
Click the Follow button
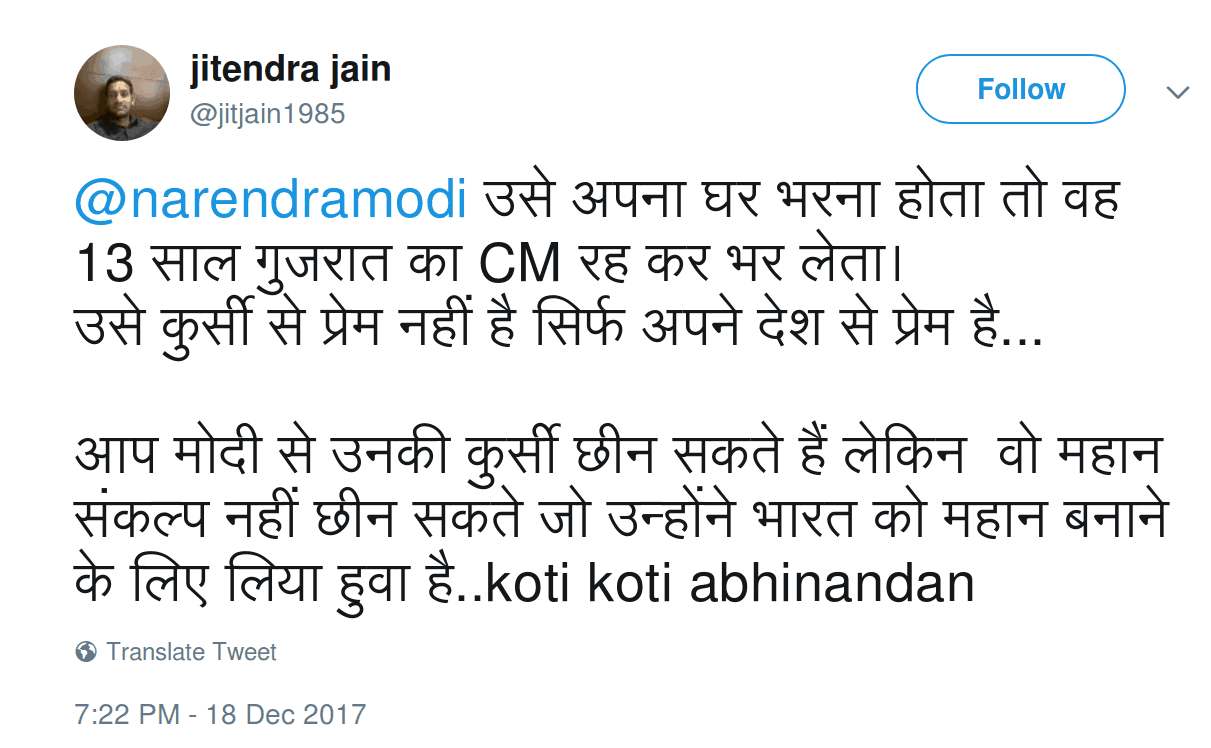(1020, 90)
